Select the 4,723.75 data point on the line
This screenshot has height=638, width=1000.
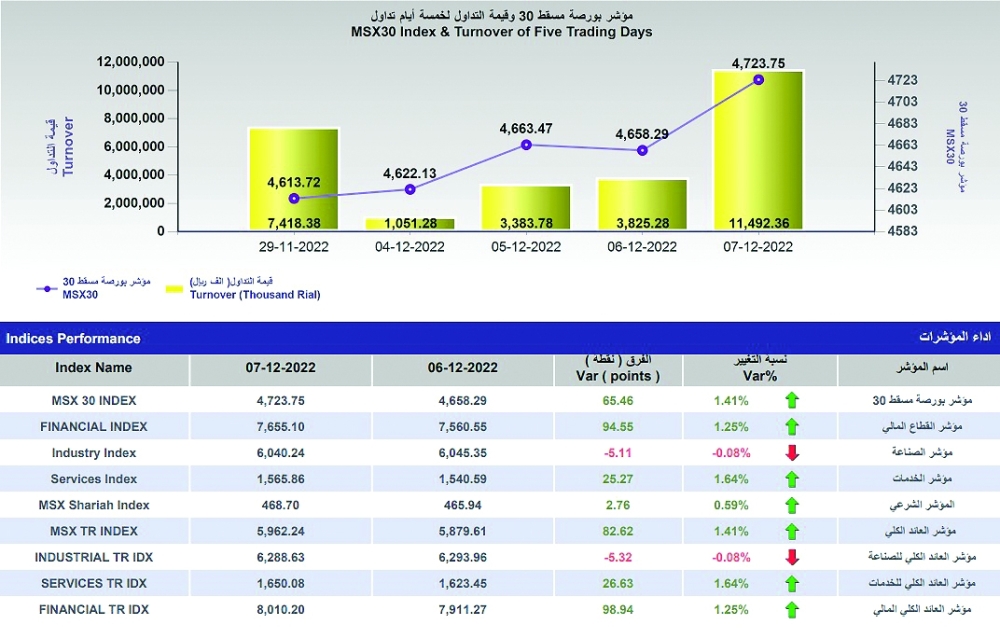tap(758, 80)
